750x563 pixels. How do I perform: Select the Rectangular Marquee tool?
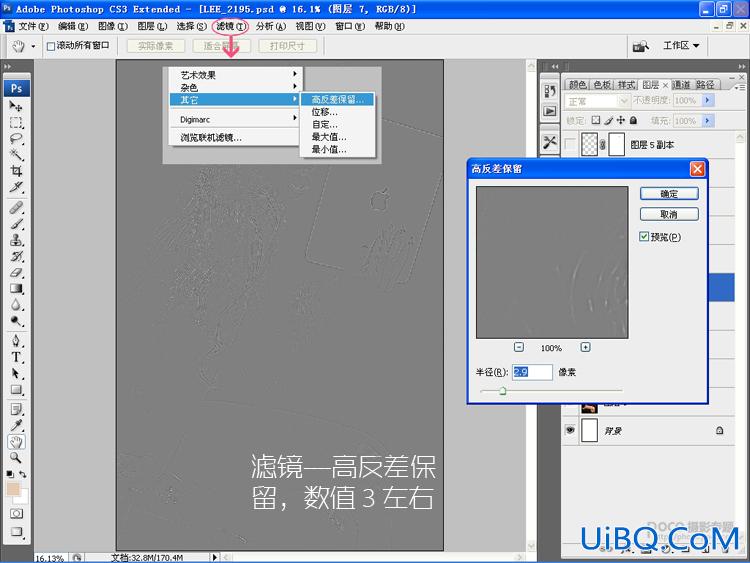(16, 122)
